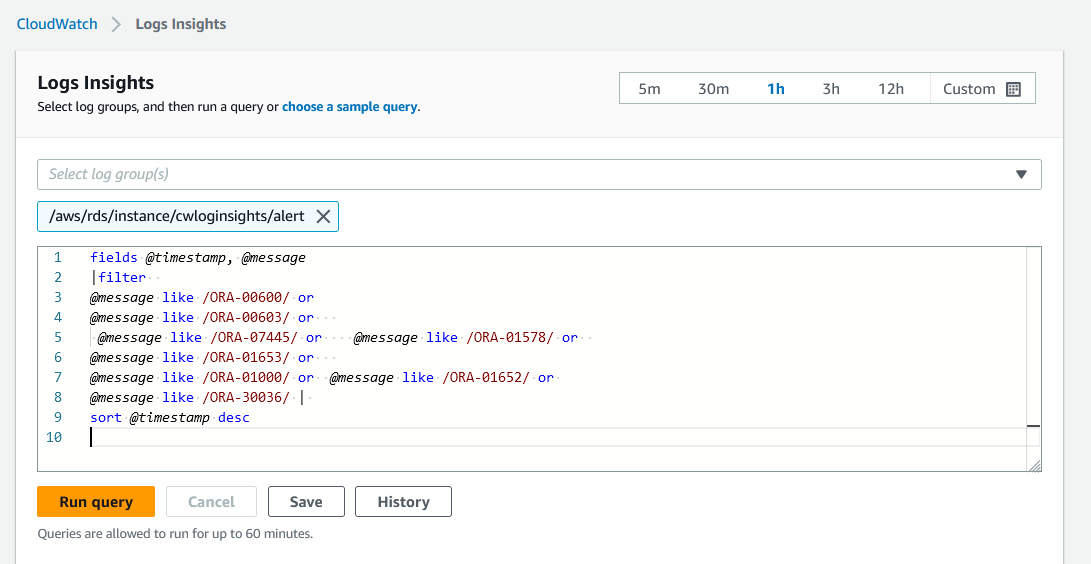Select the 5m time range
The image size is (1091, 564).
tap(649, 89)
